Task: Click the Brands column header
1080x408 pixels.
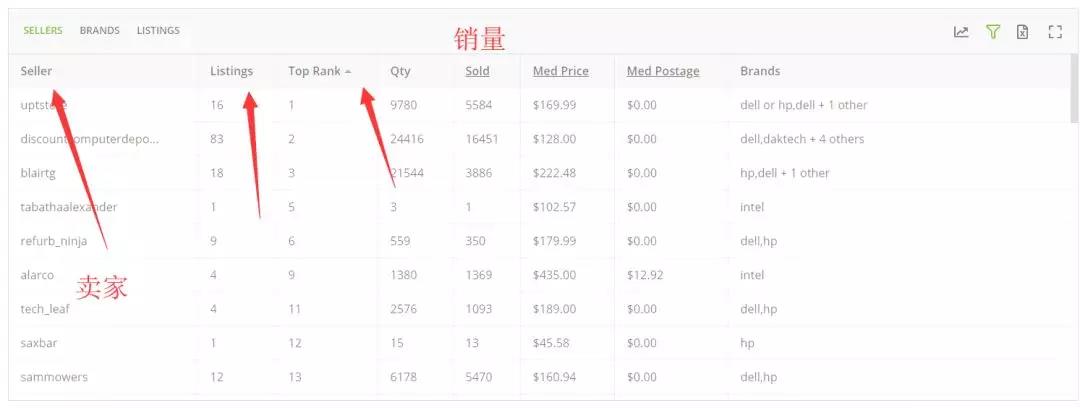Action: click(760, 71)
